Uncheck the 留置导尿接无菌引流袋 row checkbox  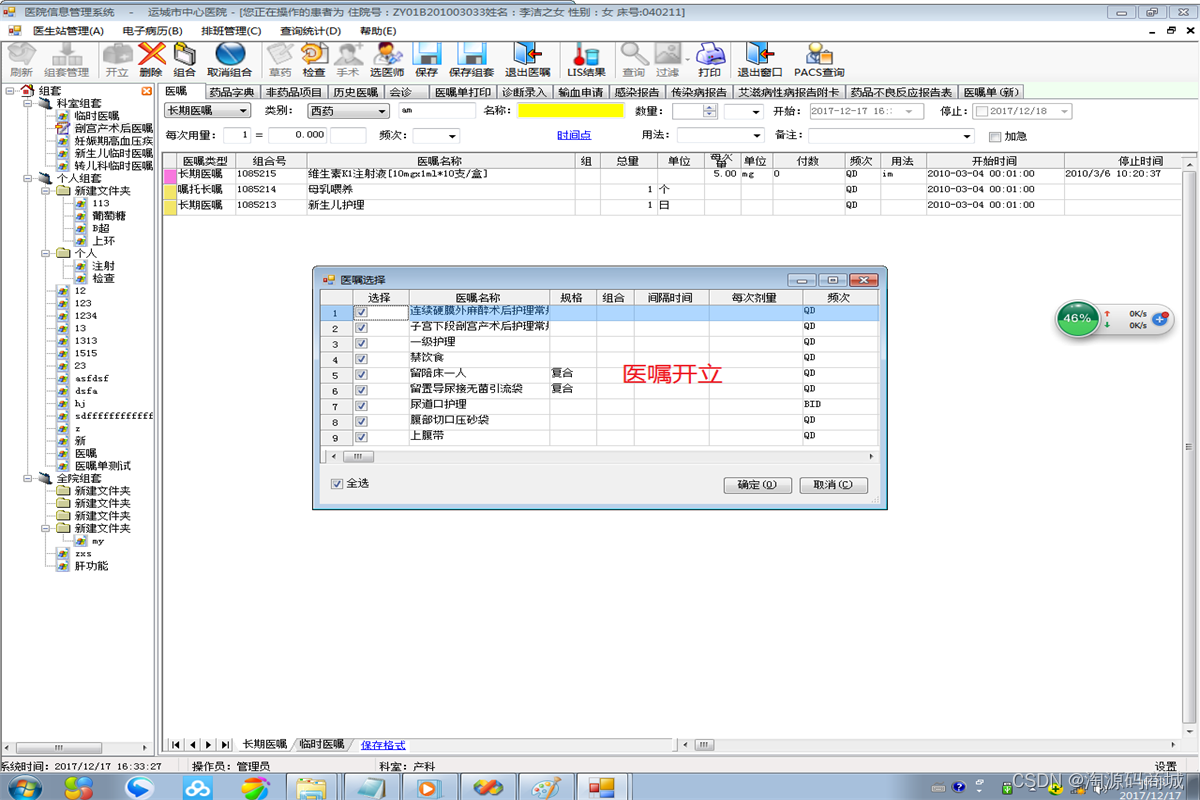362,390
